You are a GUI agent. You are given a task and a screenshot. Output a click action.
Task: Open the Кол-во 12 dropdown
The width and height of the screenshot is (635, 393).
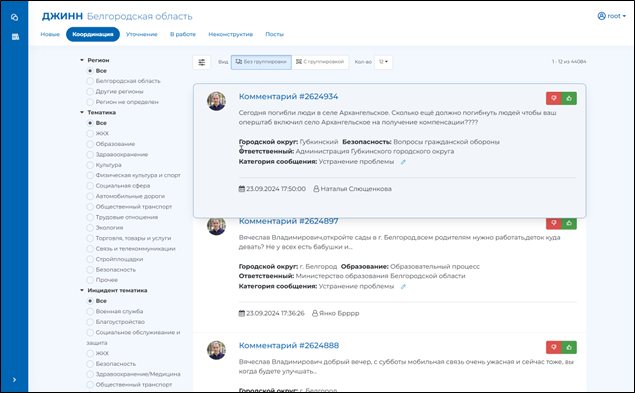[384, 62]
